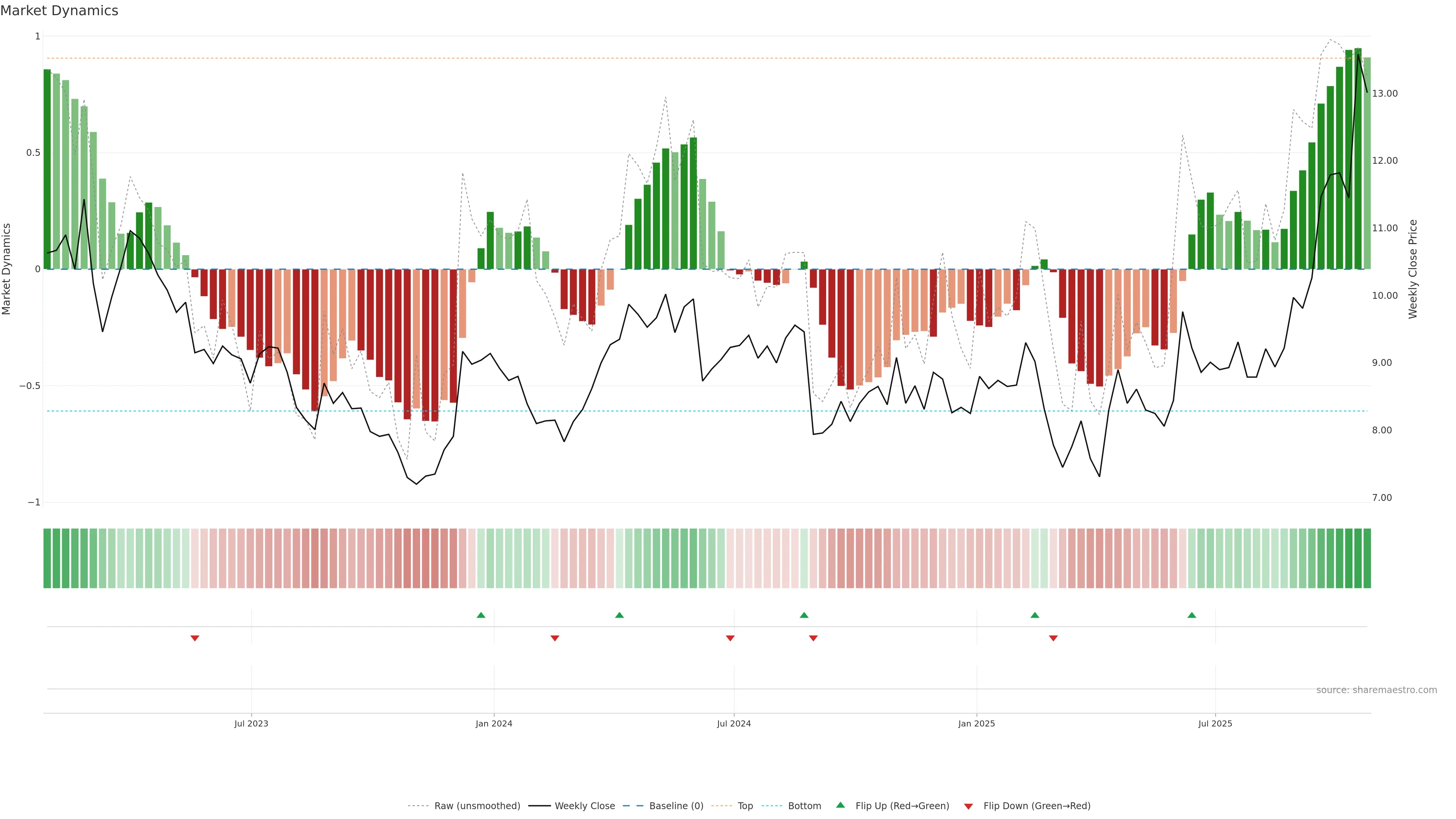Viewport: 1456px width, 819px height.
Task: Click the Flip Down red triangle in legend
Action: pyautogui.click(x=968, y=806)
